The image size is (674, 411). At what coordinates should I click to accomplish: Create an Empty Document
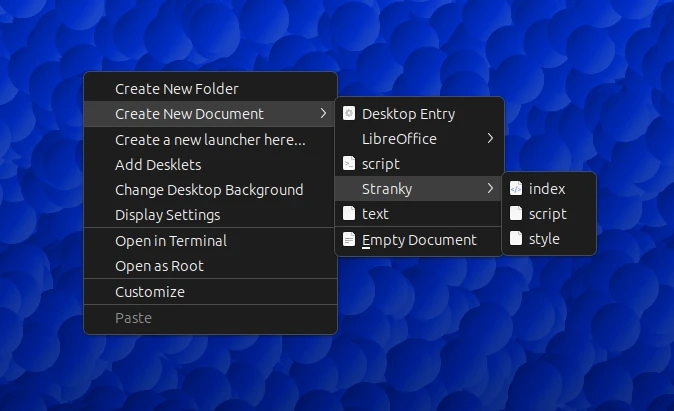tap(419, 239)
